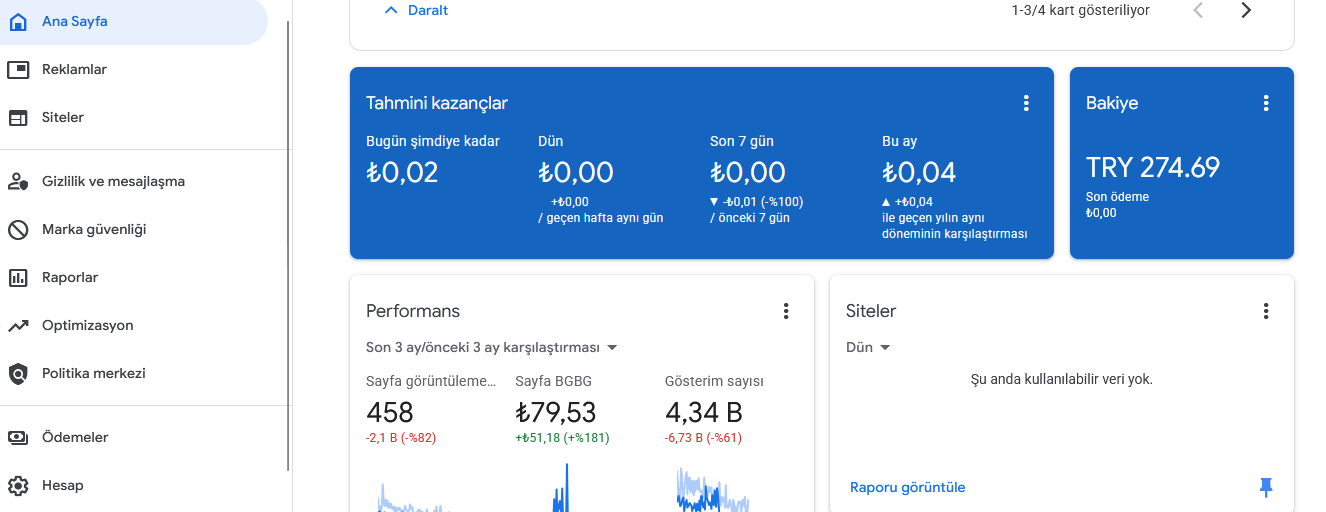Click the Ödemeler payments icon
This screenshot has height=512, width=1326.
pos(18,437)
